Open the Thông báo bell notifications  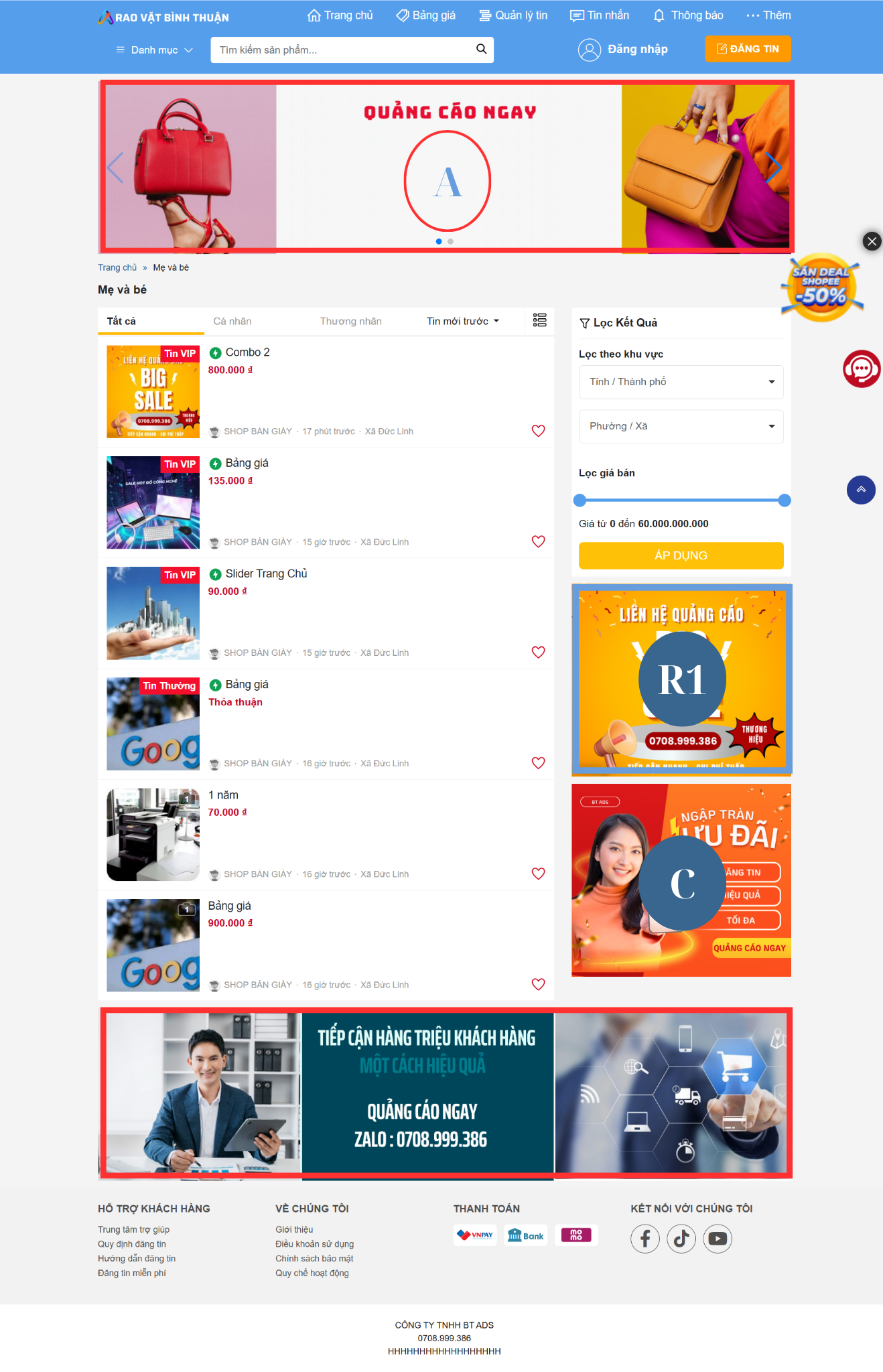point(687,15)
